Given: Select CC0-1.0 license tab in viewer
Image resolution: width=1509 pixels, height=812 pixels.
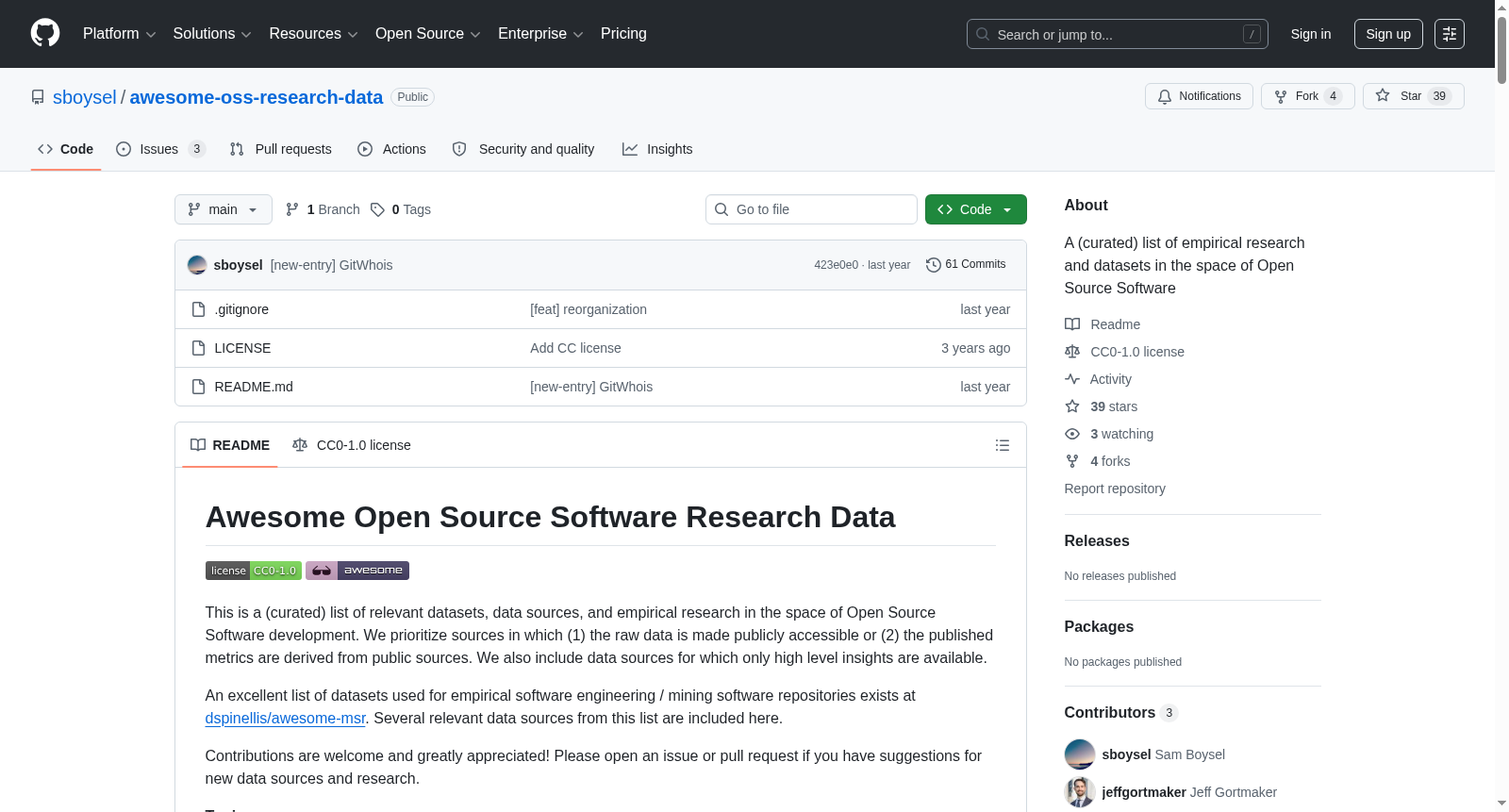Looking at the screenshot, I should click(x=352, y=445).
